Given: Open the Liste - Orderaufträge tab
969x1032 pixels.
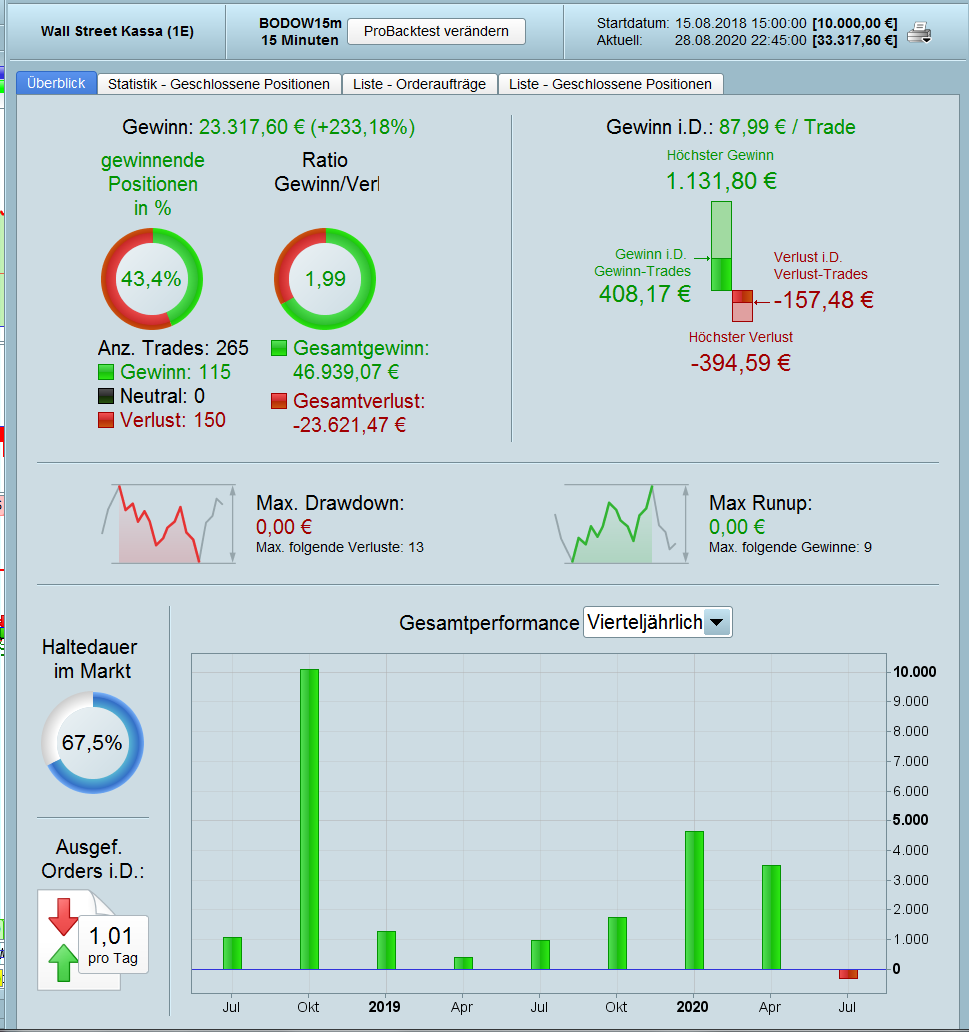Looking at the screenshot, I should [419, 84].
